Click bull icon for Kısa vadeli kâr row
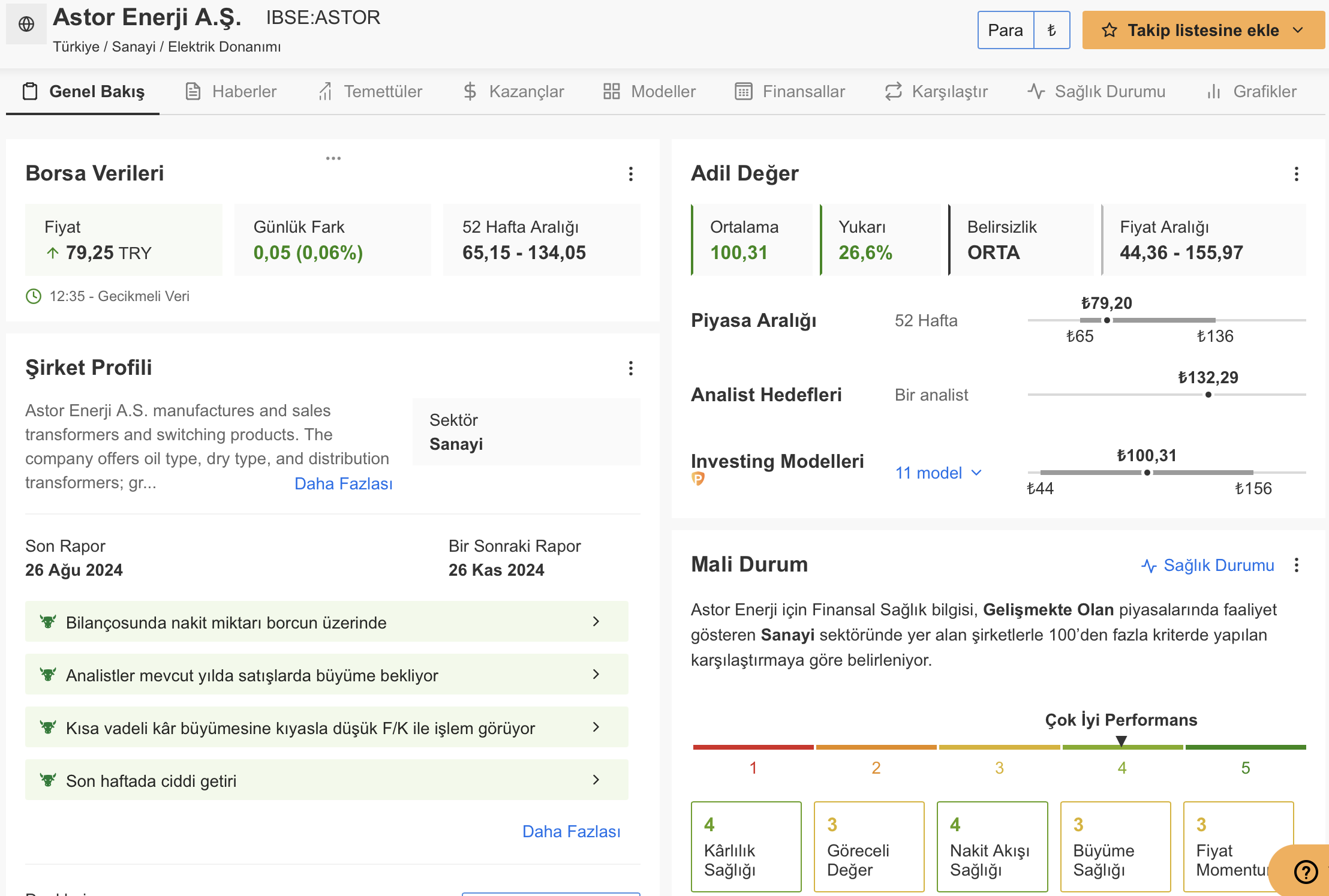1329x896 pixels. click(x=48, y=727)
